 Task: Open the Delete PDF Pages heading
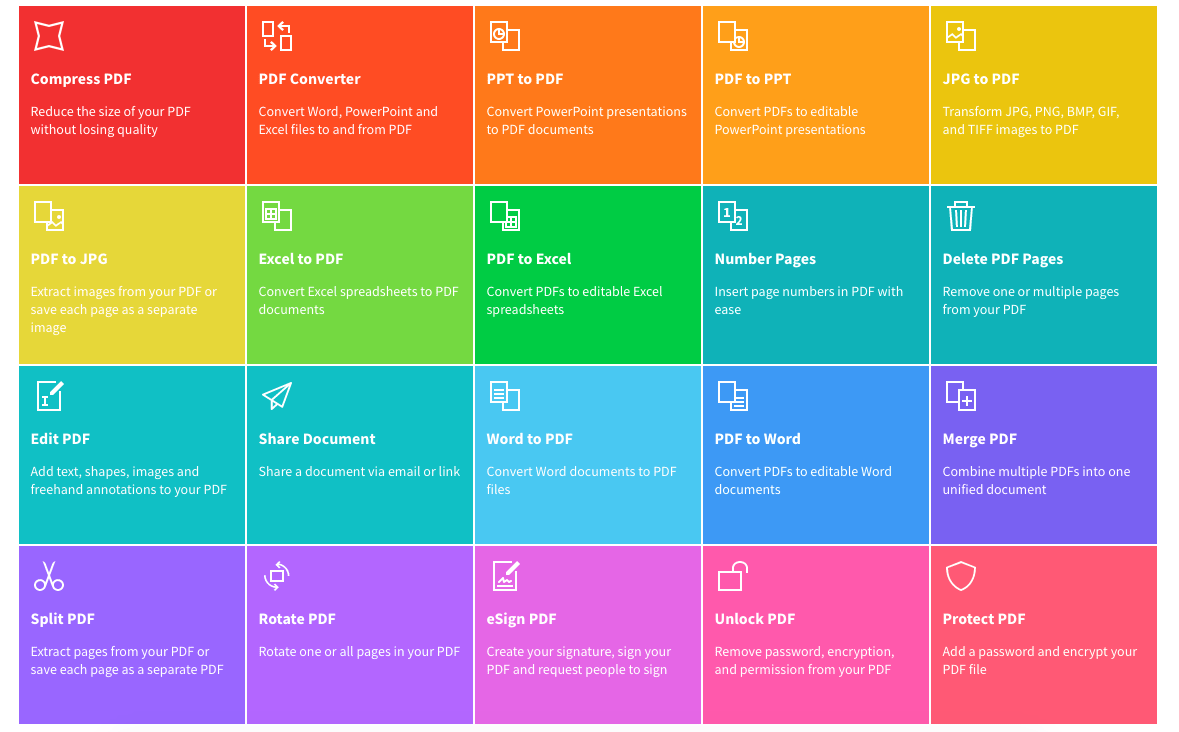(1002, 259)
